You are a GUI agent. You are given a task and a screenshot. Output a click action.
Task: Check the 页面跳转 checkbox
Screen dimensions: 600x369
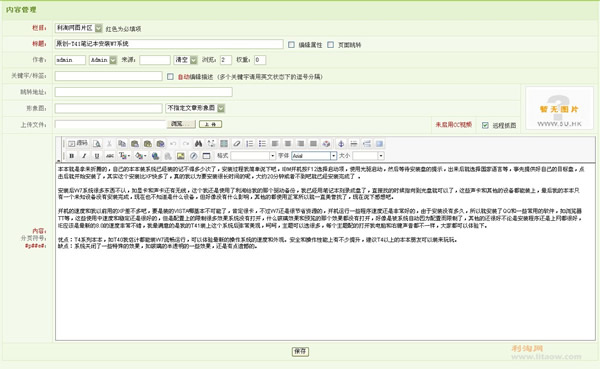point(331,45)
